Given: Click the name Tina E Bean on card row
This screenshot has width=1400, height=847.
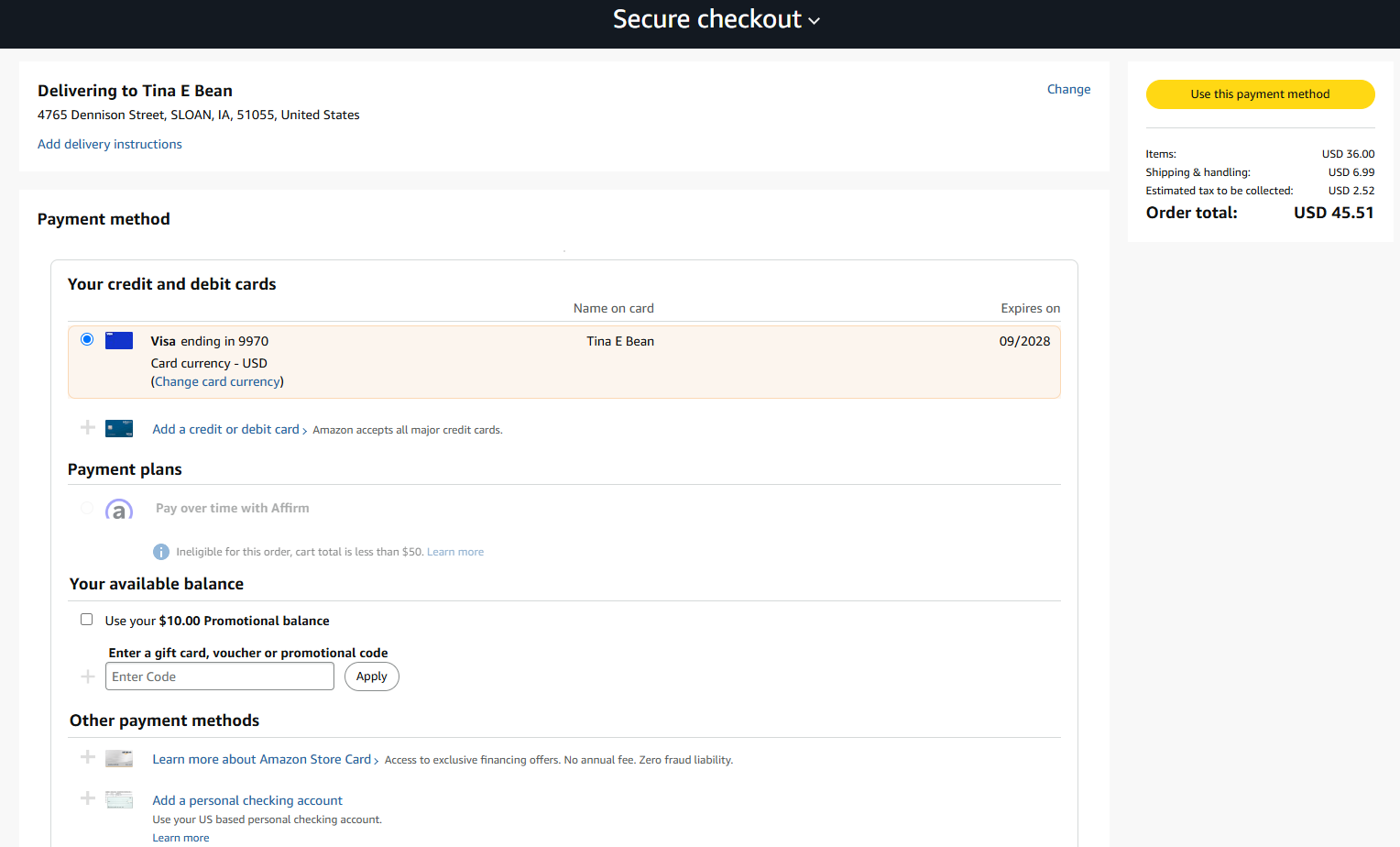Looking at the screenshot, I should click(x=620, y=341).
